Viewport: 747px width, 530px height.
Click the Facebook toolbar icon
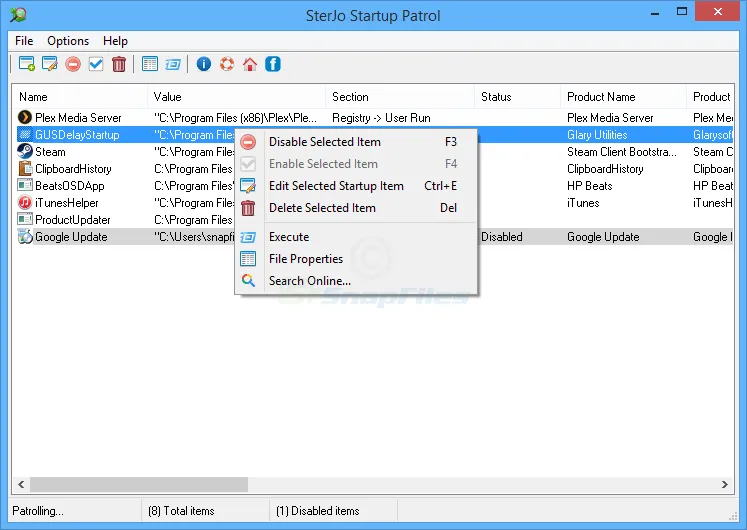273,64
